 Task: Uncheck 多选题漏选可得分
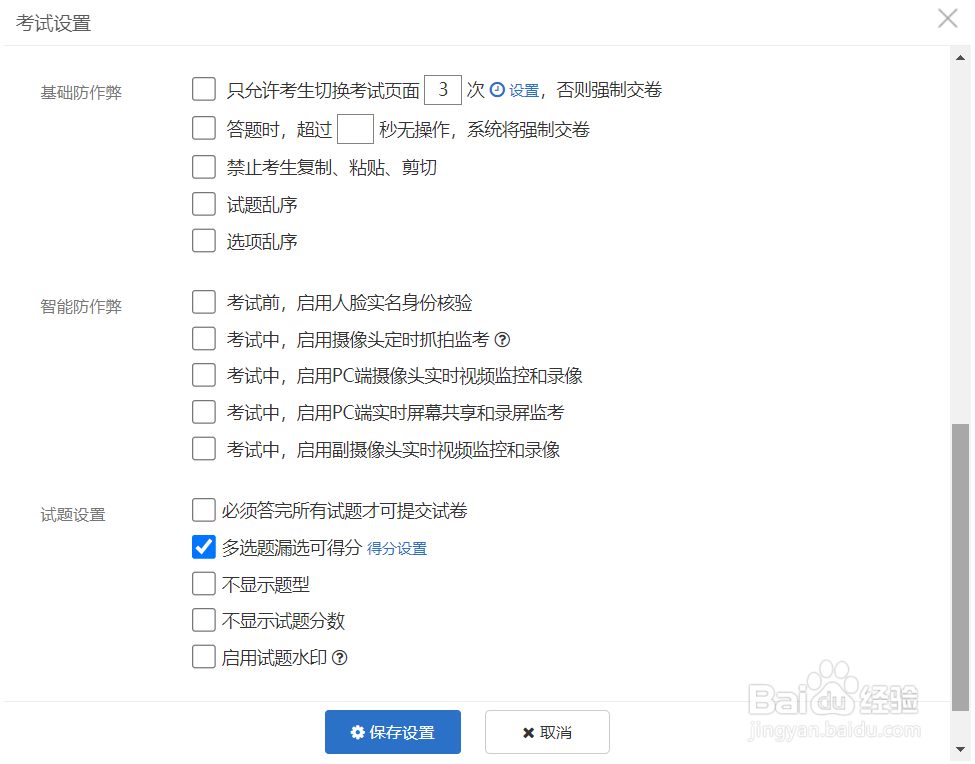204,547
